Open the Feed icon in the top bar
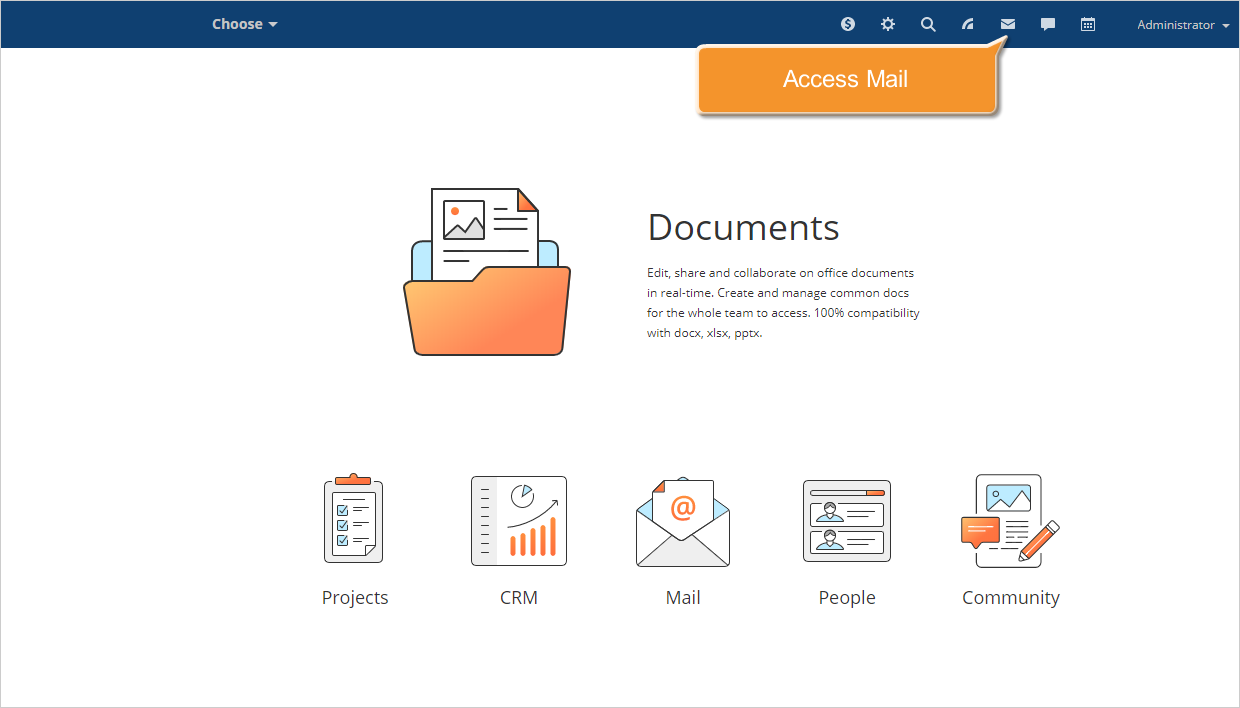The height and width of the screenshot is (708, 1240). point(967,24)
